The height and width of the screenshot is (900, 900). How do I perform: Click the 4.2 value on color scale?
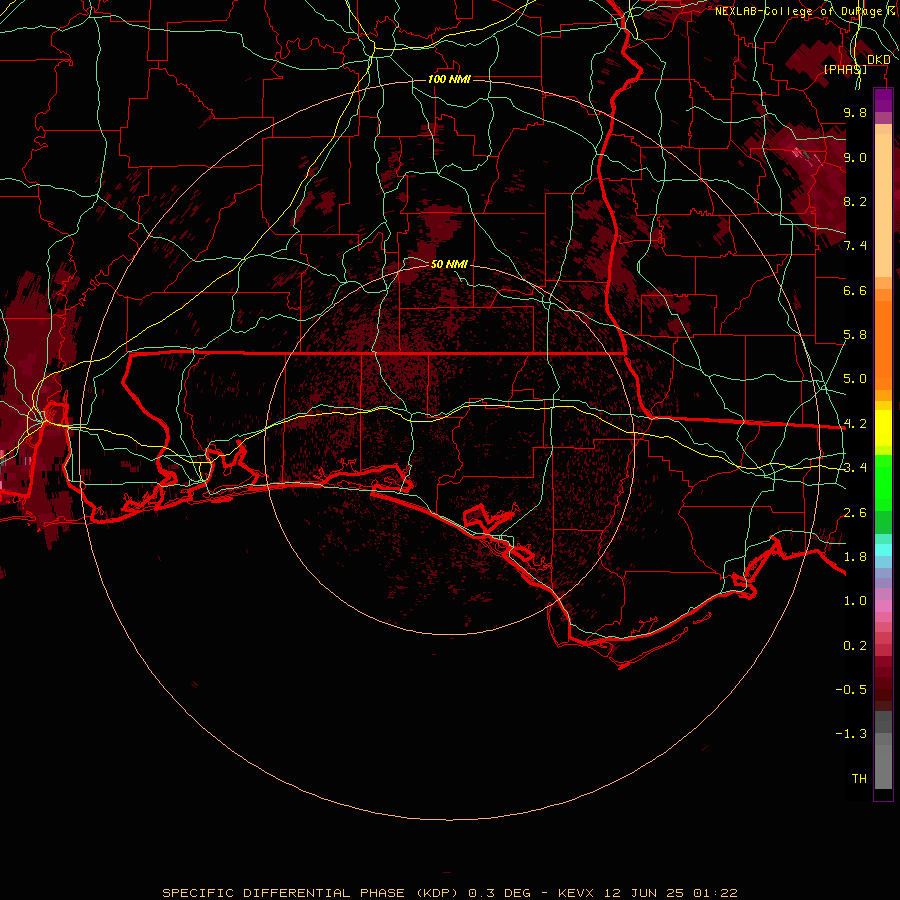coord(855,424)
